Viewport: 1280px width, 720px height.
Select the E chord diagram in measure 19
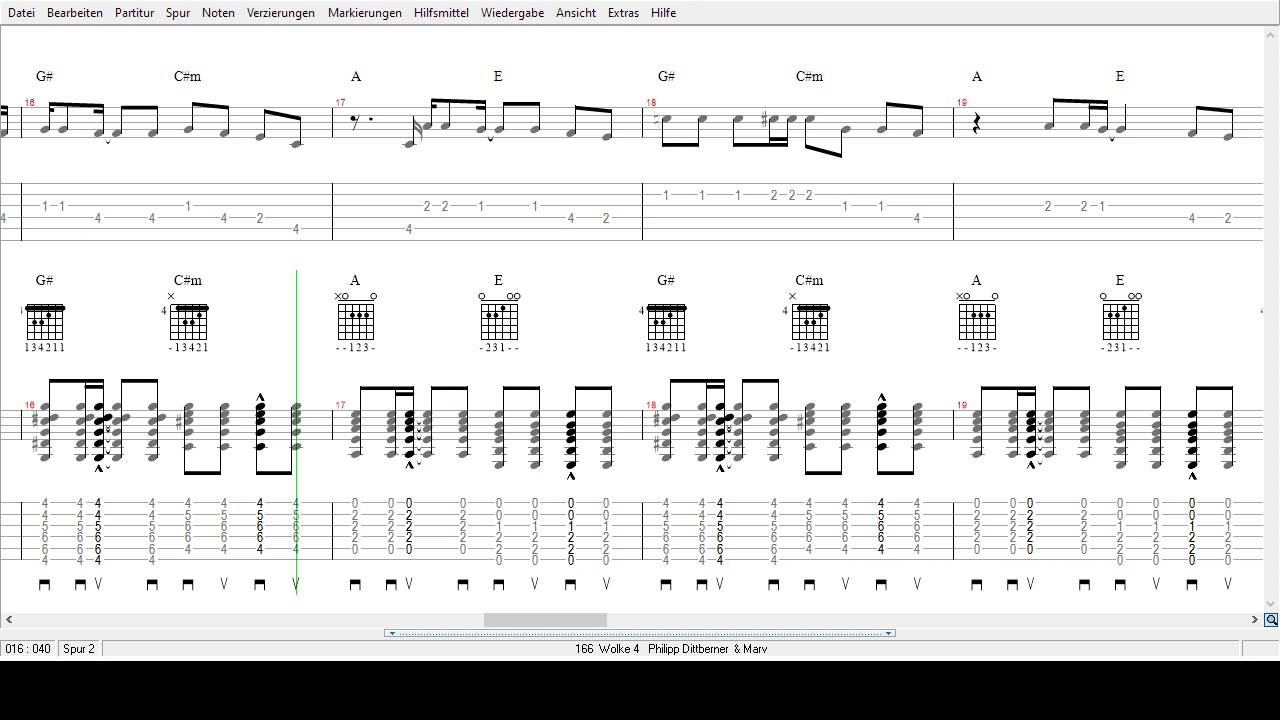1121,318
